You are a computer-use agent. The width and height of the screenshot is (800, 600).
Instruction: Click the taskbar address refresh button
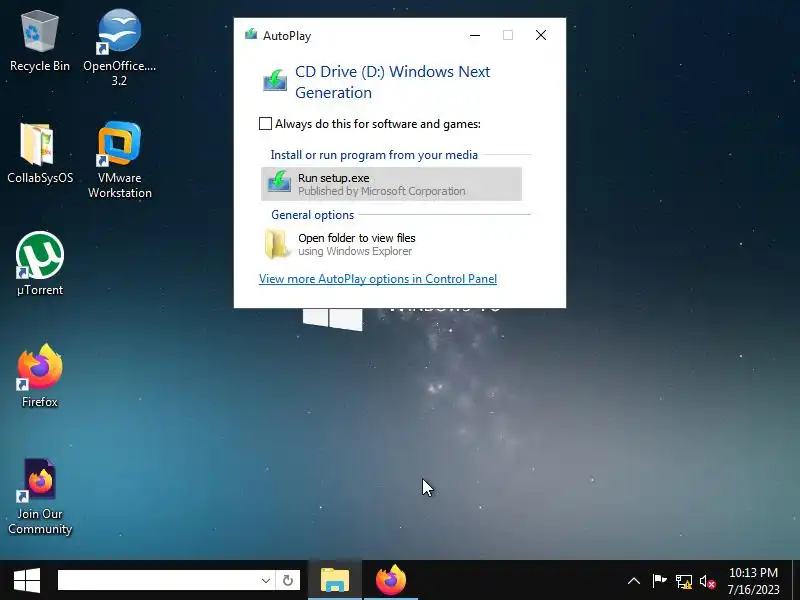tap(288, 581)
